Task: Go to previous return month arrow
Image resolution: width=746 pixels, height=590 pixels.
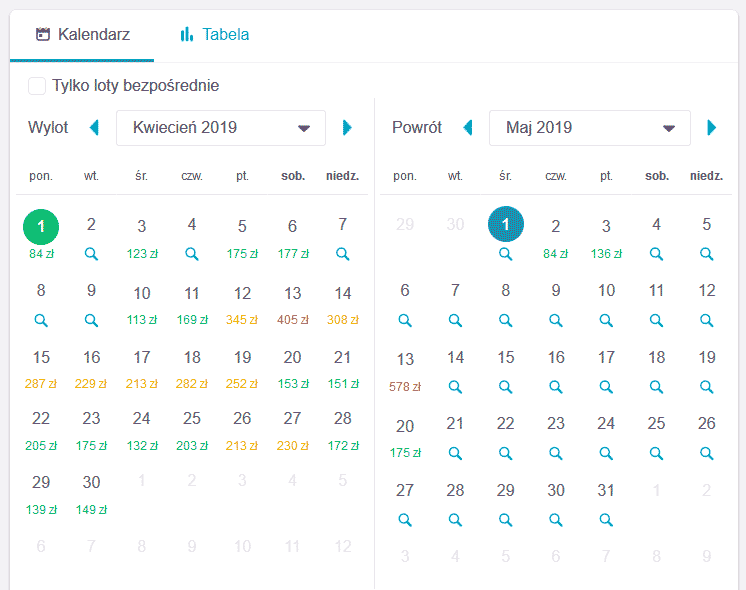Action: [x=468, y=128]
